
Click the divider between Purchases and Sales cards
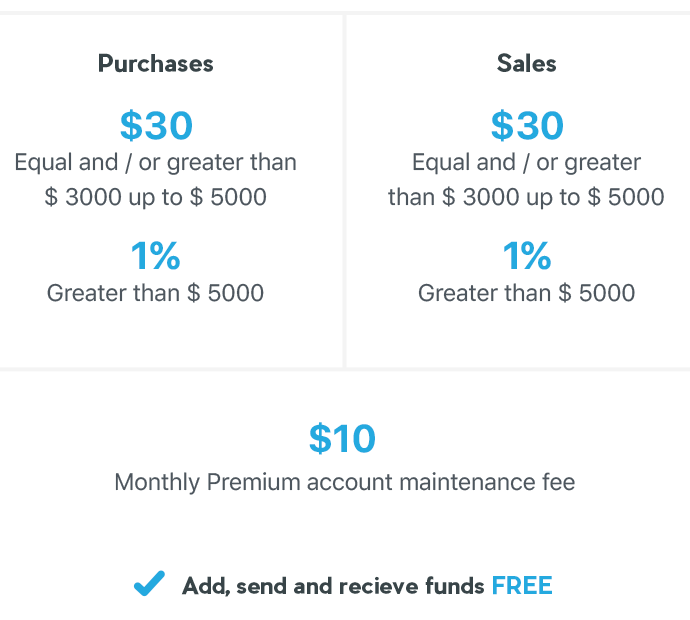(x=345, y=191)
